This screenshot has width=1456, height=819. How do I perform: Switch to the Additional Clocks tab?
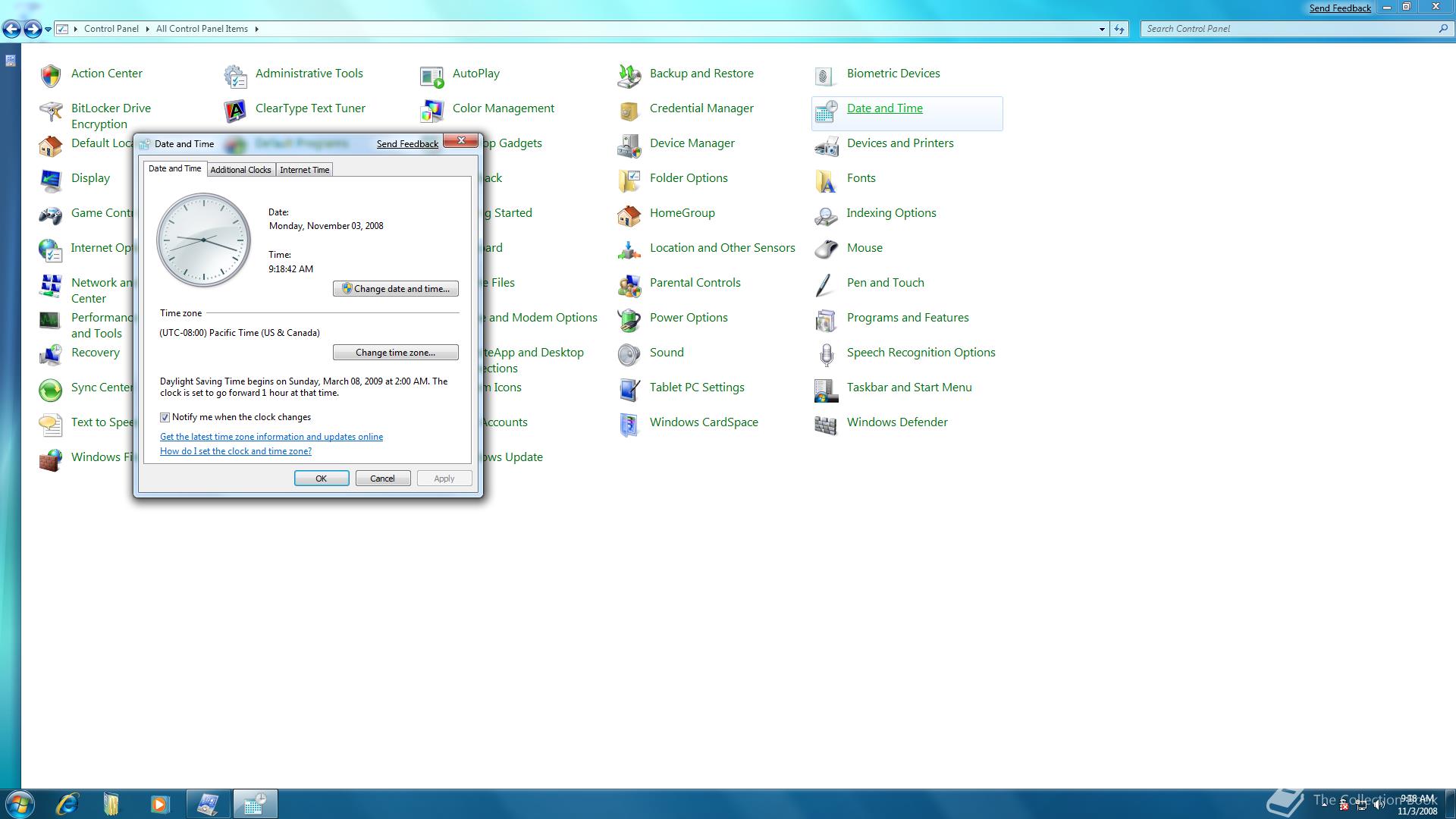tap(240, 170)
